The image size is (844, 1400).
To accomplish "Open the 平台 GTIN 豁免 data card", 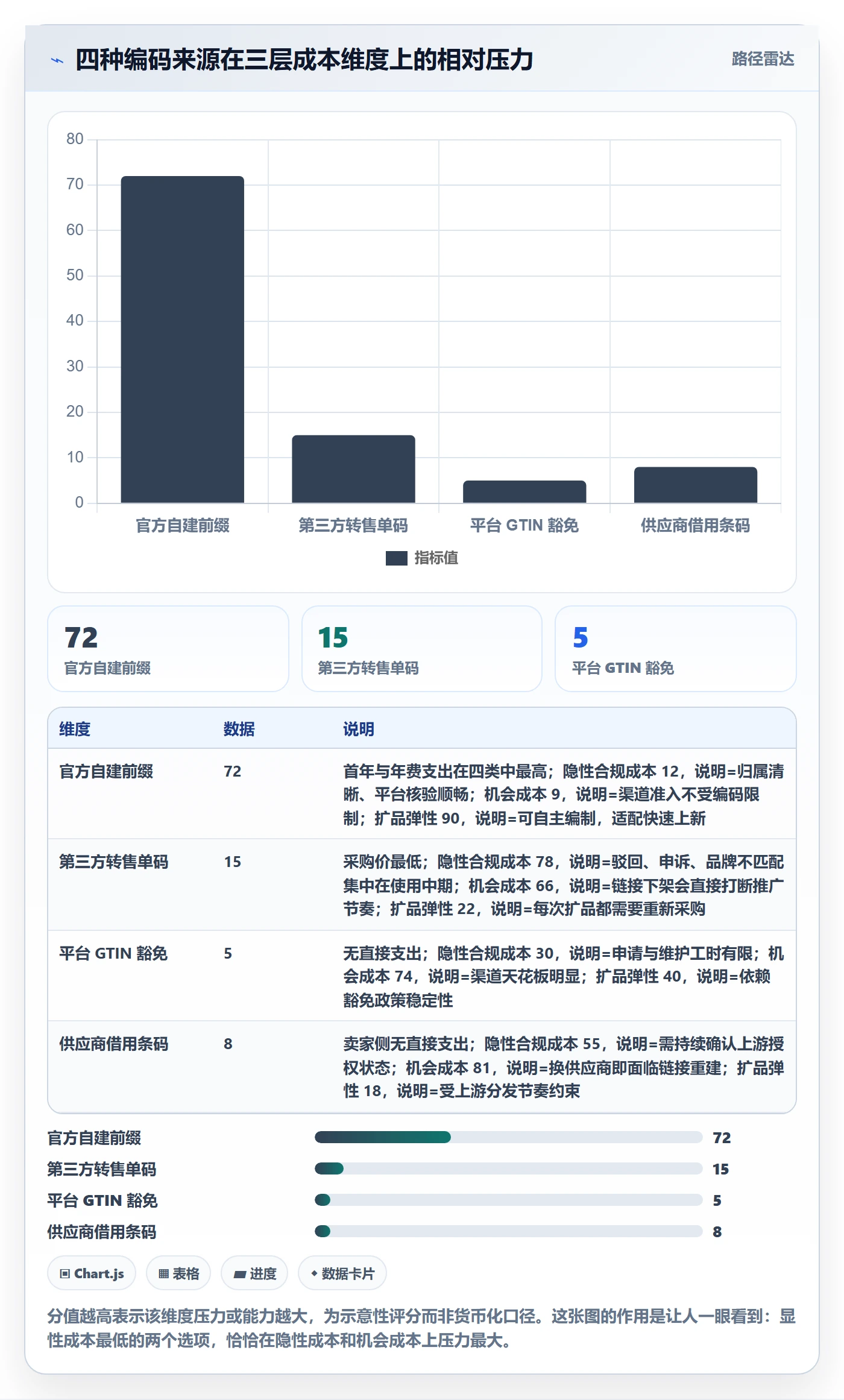I will pyautogui.click(x=676, y=649).
